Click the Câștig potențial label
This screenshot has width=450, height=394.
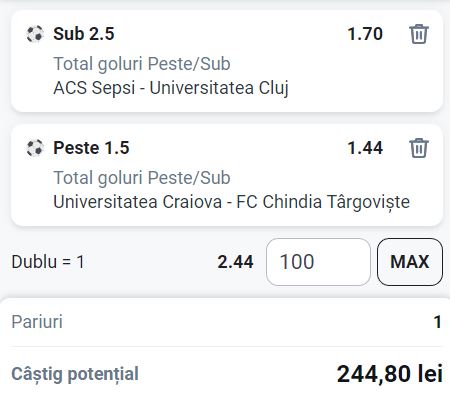[x=75, y=374]
